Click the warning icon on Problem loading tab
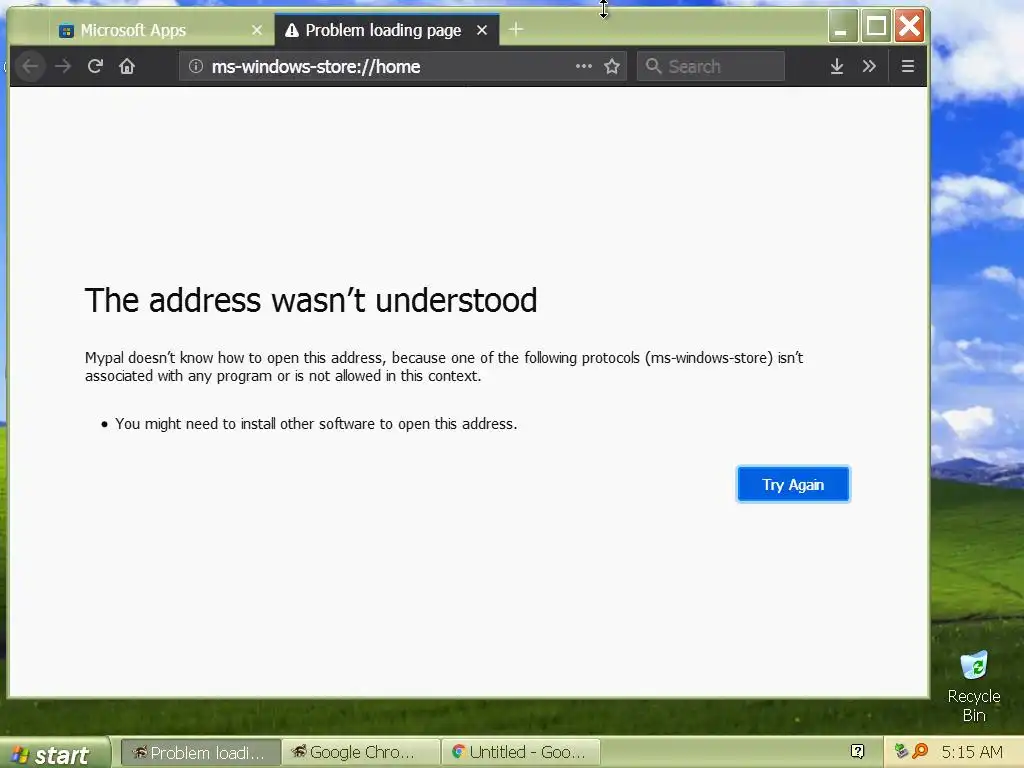The height and width of the screenshot is (768, 1024). pyautogui.click(x=292, y=30)
